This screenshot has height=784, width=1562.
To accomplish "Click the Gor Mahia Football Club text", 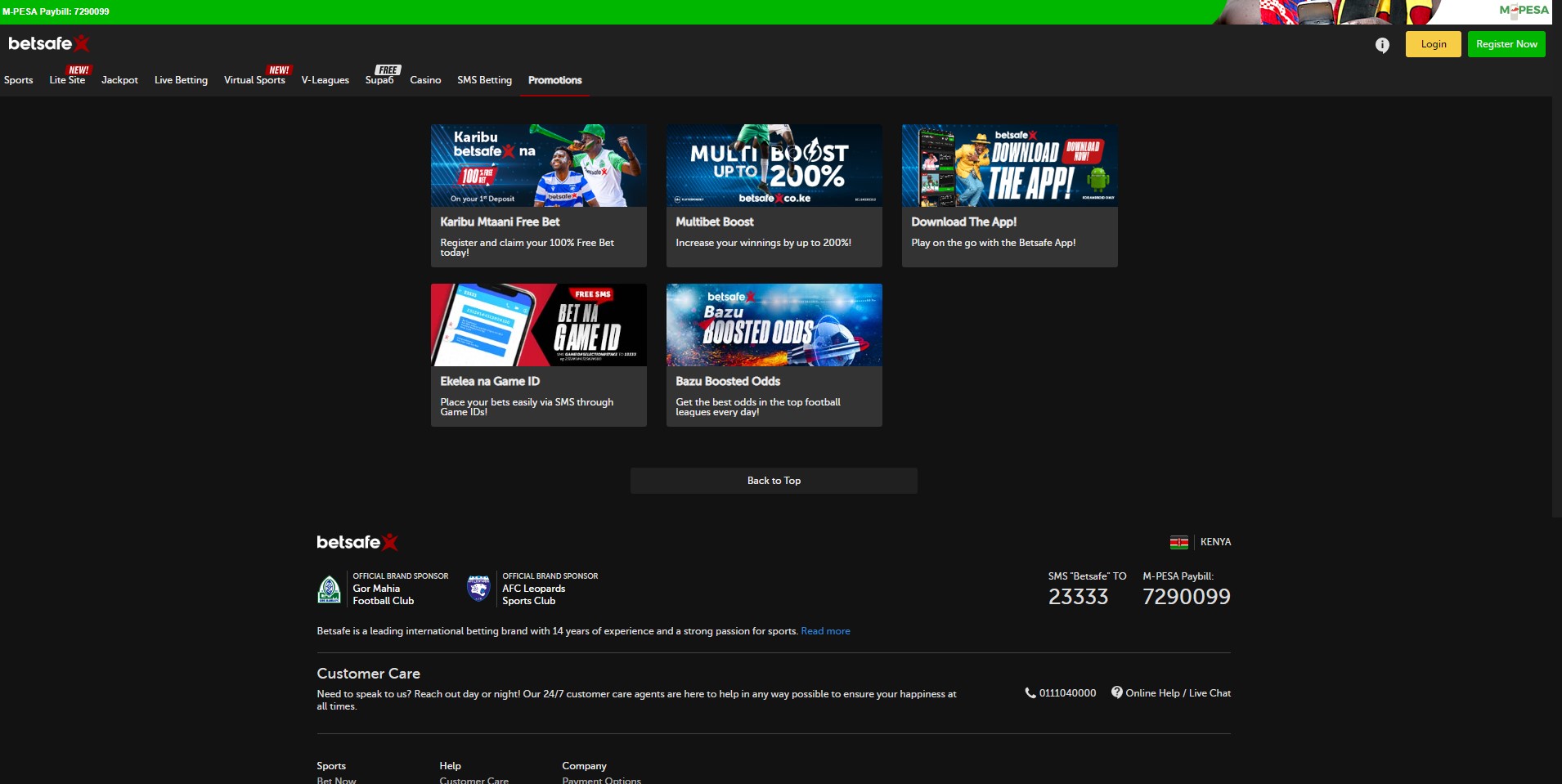I will tap(384, 594).
